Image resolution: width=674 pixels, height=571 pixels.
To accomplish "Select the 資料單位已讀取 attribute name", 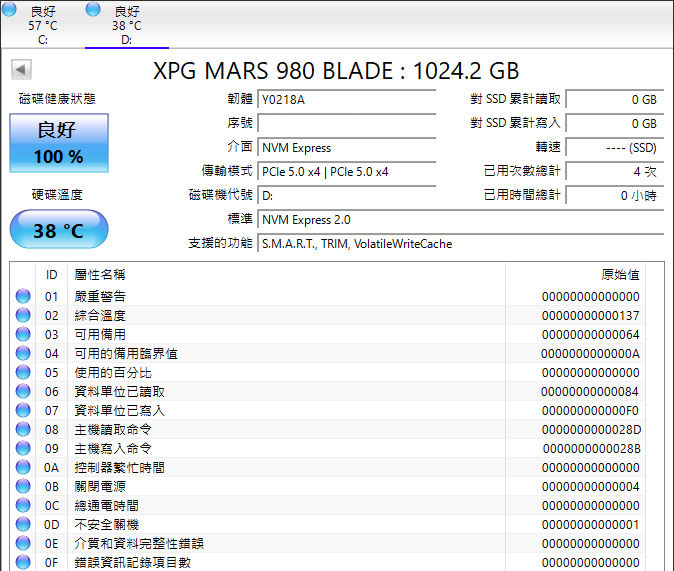I will [x=119, y=391].
